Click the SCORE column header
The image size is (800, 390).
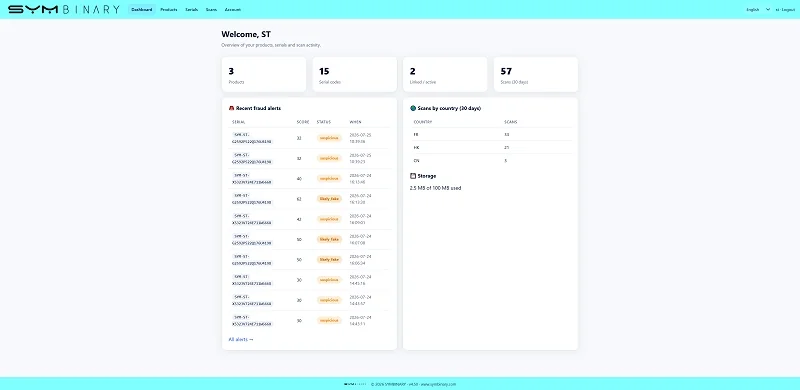point(303,122)
